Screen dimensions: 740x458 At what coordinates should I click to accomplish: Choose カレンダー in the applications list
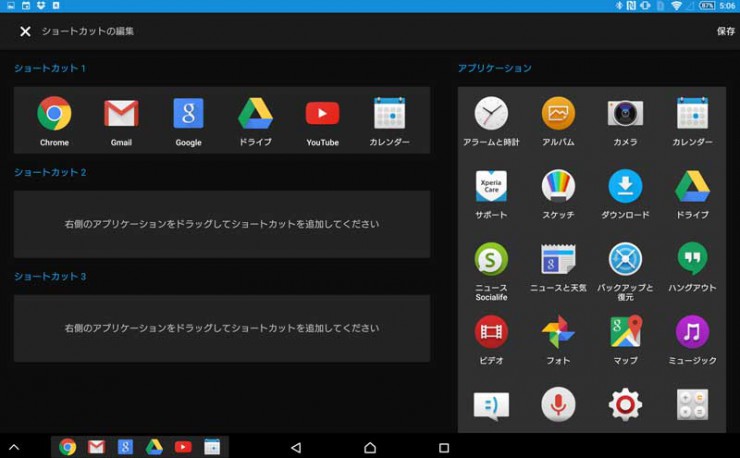(x=692, y=113)
